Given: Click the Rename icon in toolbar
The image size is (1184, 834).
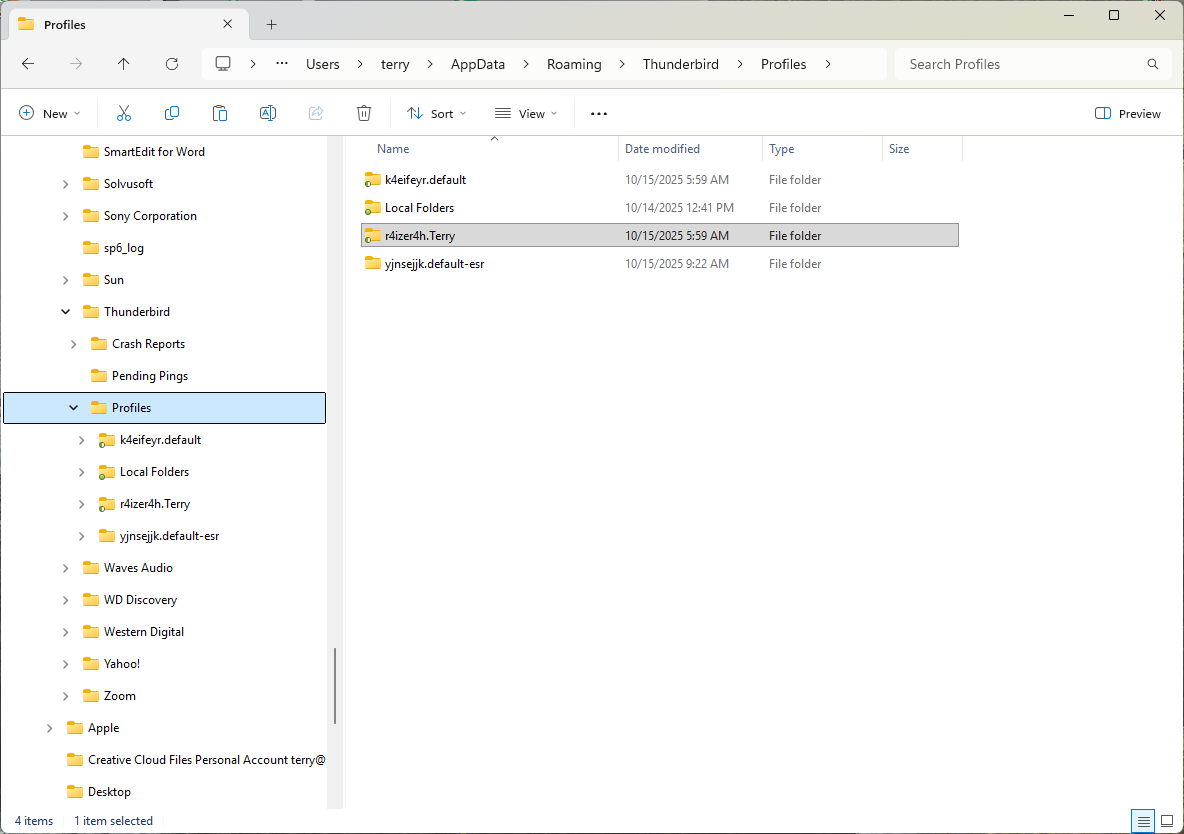Looking at the screenshot, I should (268, 114).
